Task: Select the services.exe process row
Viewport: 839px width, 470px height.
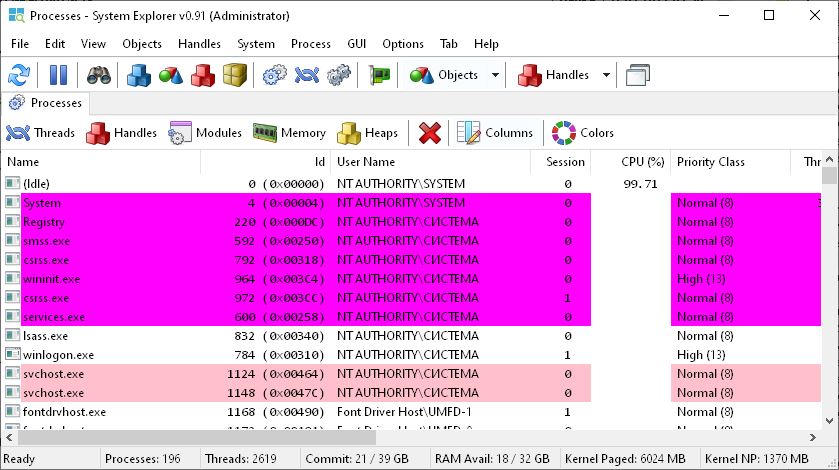Action: point(412,317)
